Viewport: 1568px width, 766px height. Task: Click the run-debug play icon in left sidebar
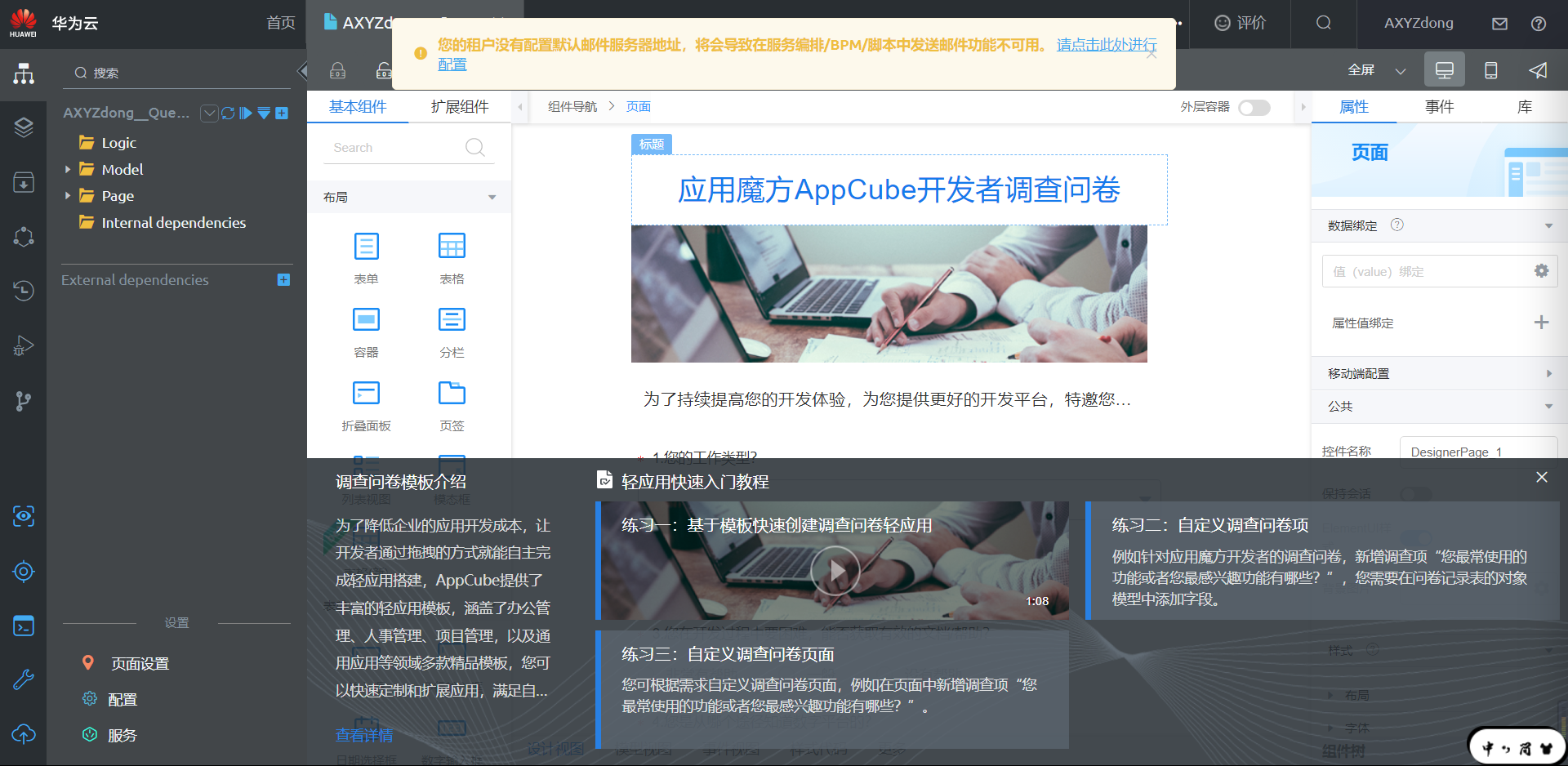point(24,345)
